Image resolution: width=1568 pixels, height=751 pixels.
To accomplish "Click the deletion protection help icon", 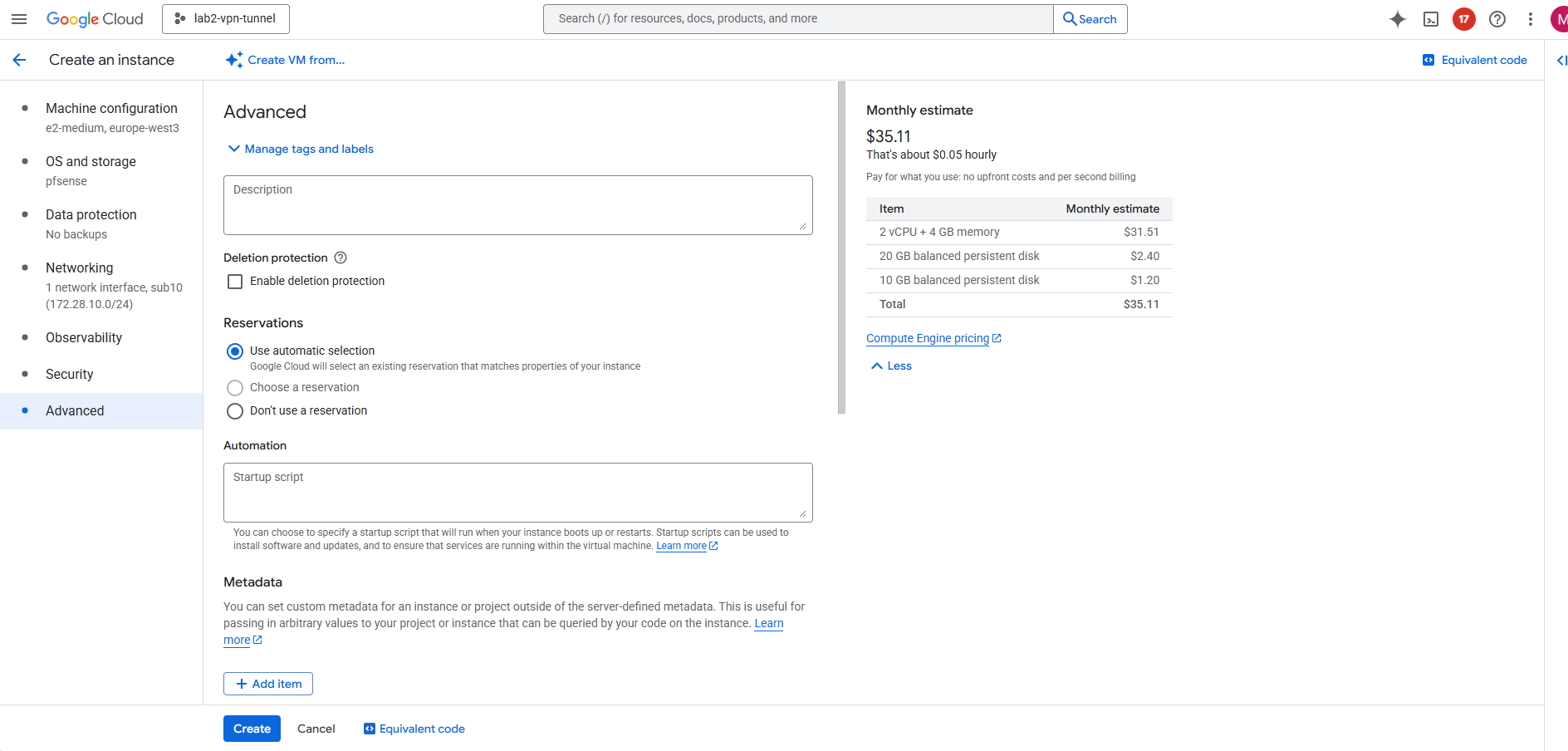I will click(341, 258).
